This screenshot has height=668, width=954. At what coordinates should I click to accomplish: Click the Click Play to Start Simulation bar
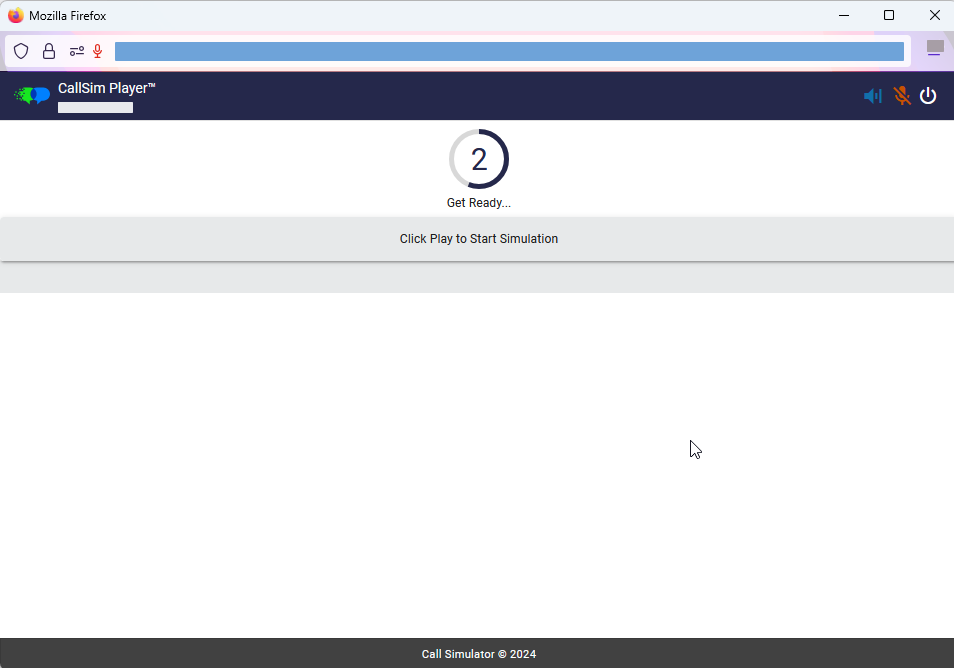(x=478, y=239)
